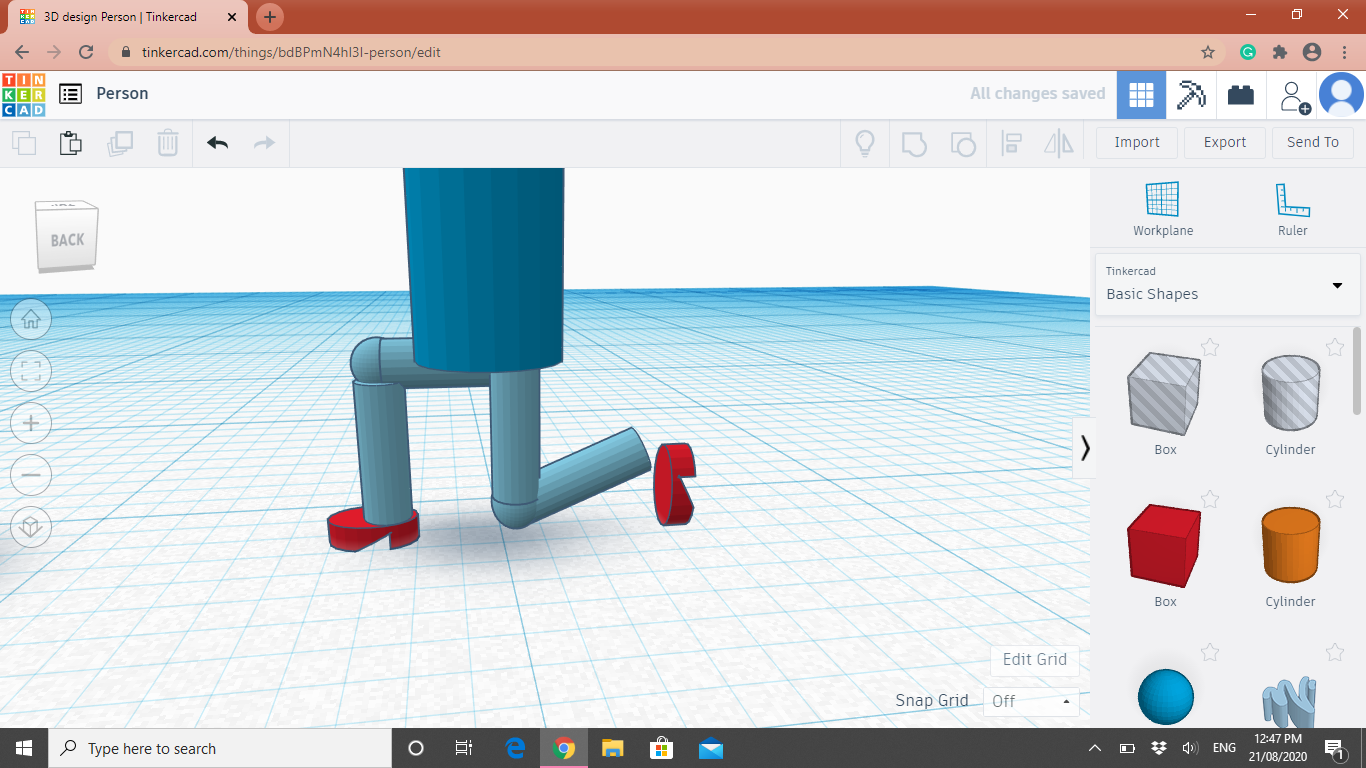Click the Fit all in view icon
1366x768 pixels.
pos(31,371)
